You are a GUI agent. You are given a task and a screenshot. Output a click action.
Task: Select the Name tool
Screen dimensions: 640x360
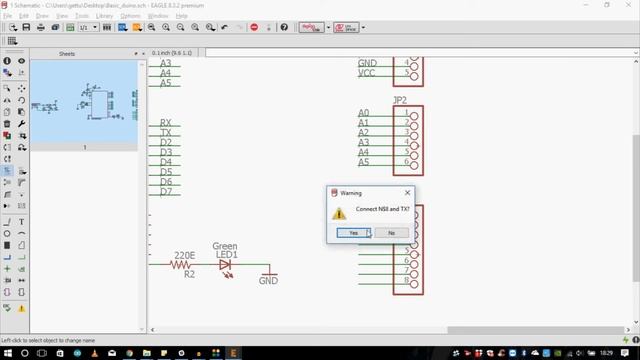(x=7, y=171)
